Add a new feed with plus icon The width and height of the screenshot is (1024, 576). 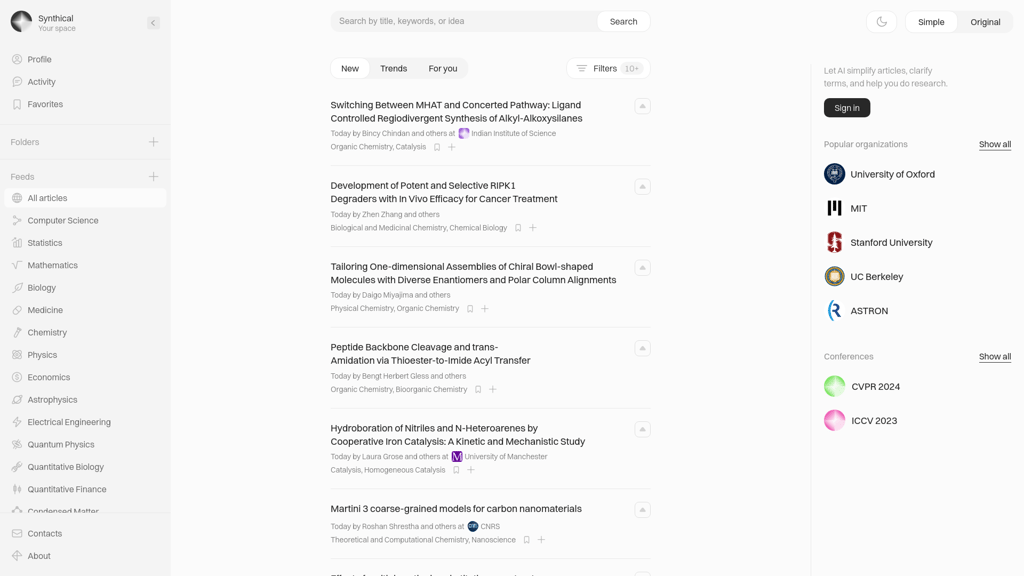pyautogui.click(x=153, y=177)
